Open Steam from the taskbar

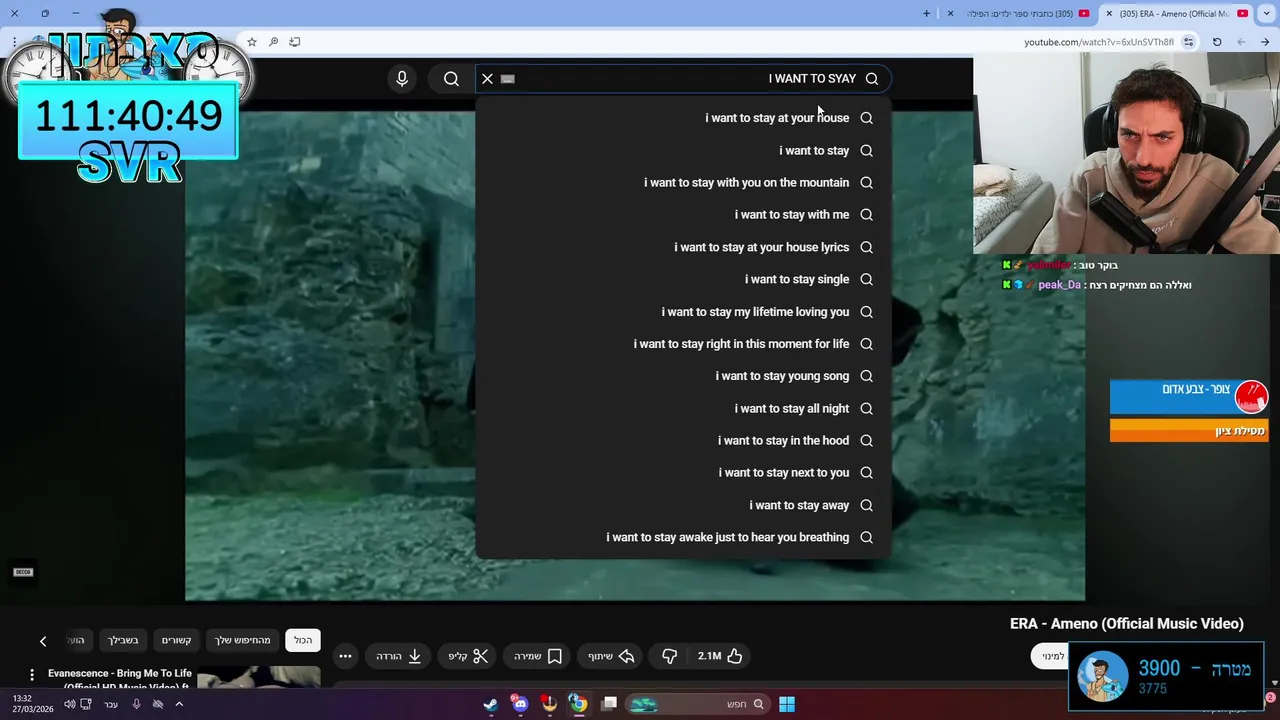click(491, 704)
